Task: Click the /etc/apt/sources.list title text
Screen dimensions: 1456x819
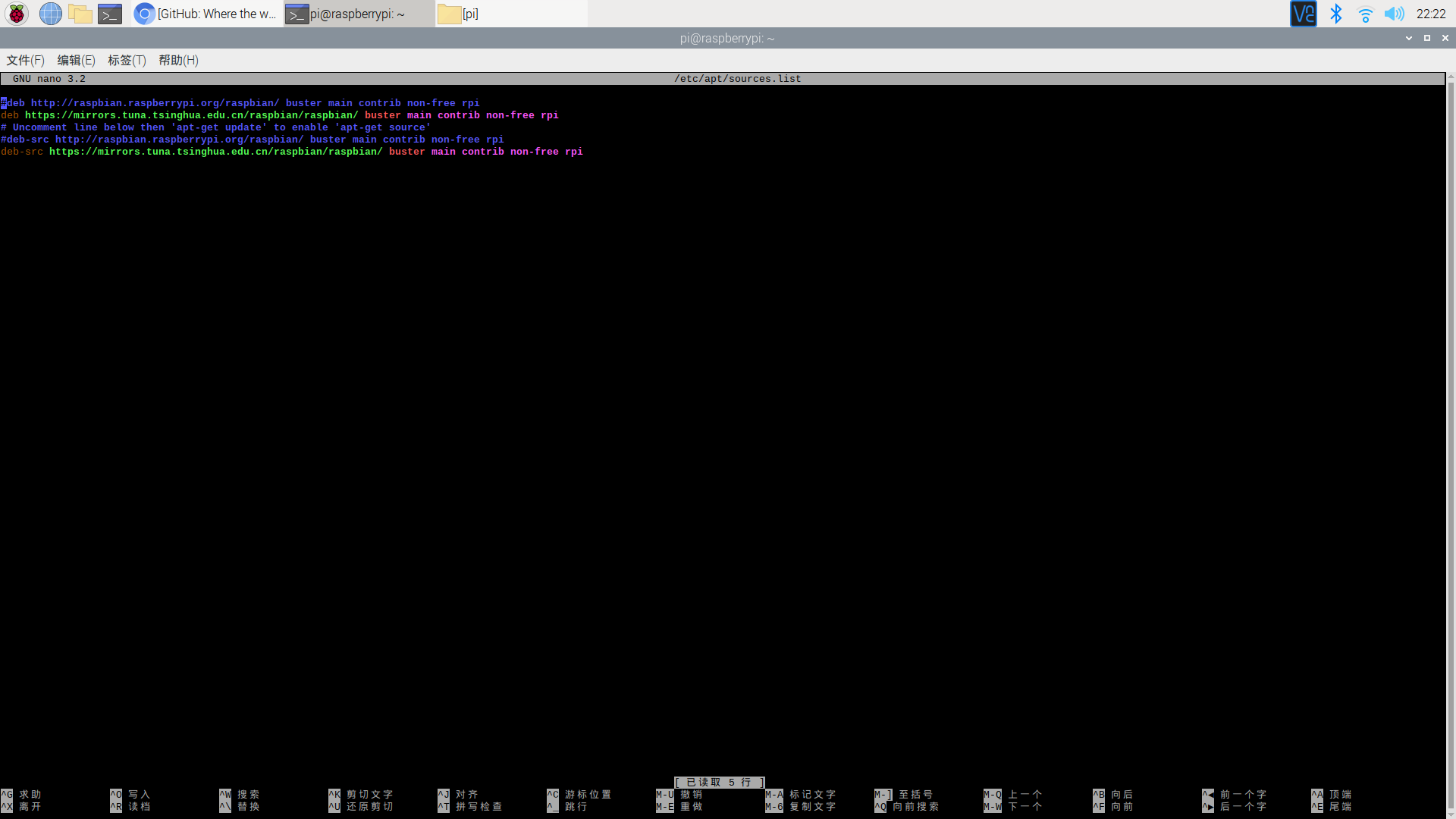Action: (738, 79)
